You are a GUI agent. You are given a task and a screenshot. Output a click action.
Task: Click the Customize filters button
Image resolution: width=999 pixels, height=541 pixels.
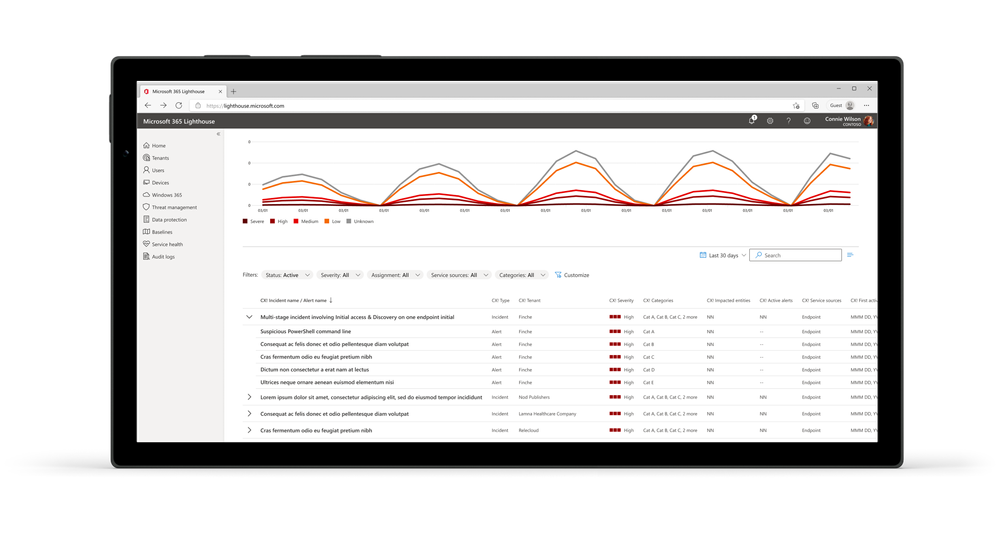coord(572,275)
